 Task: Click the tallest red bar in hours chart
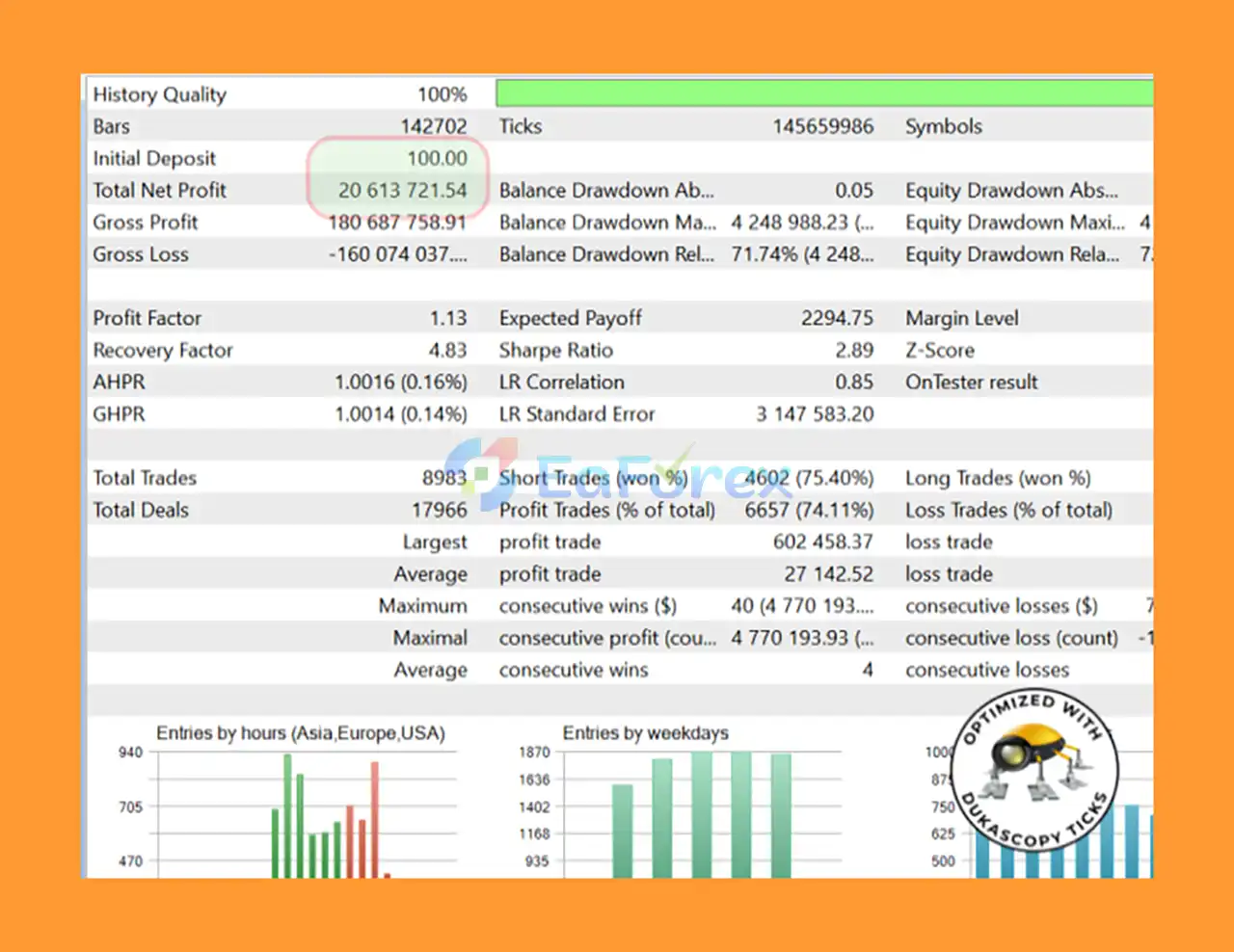coord(375,819)
